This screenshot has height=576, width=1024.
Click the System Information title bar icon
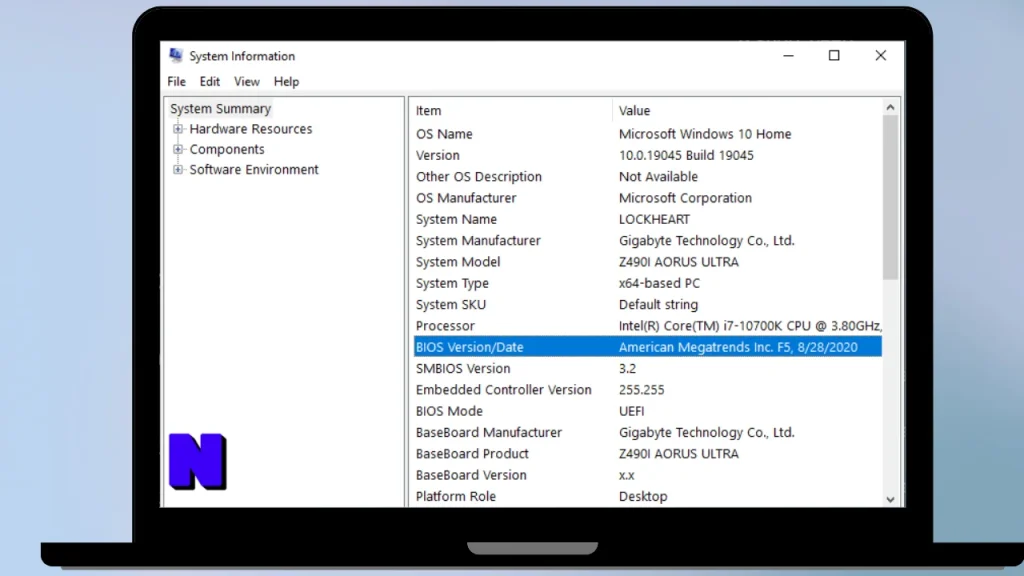click(x=176, y=56)
